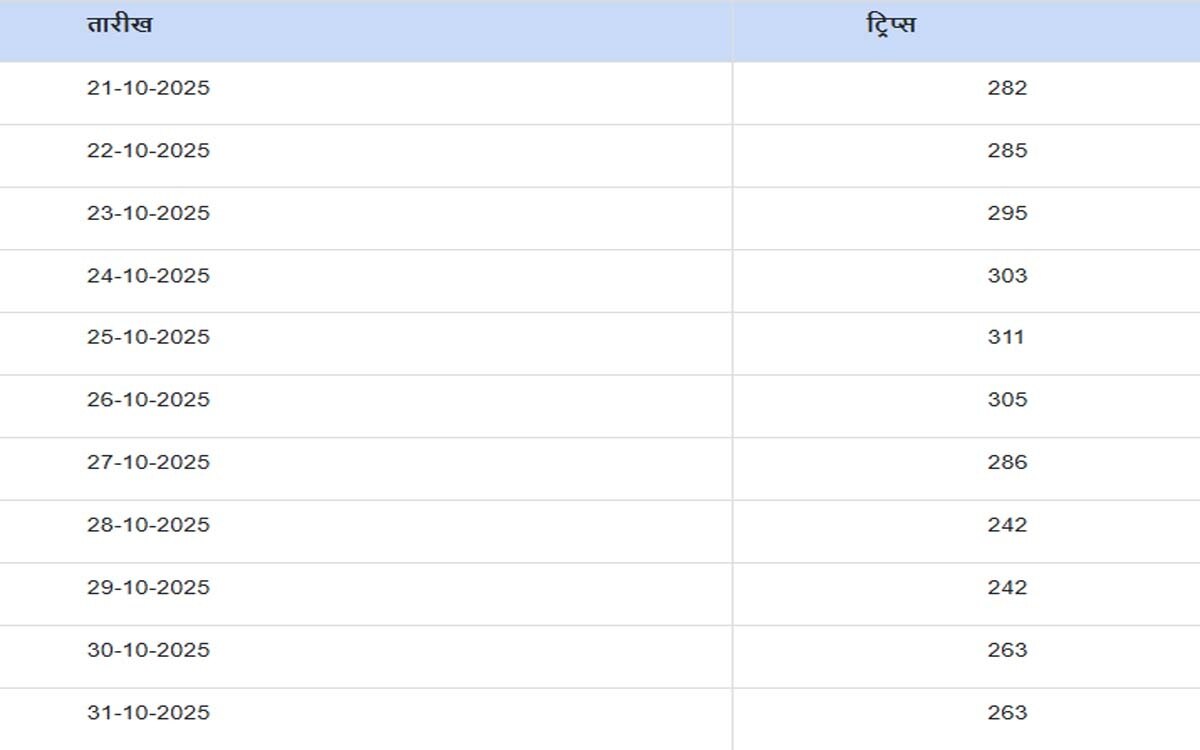Click on the 29-10-2025 date cell
Screen dimensions: 1200x750
(x=148, y=587)
